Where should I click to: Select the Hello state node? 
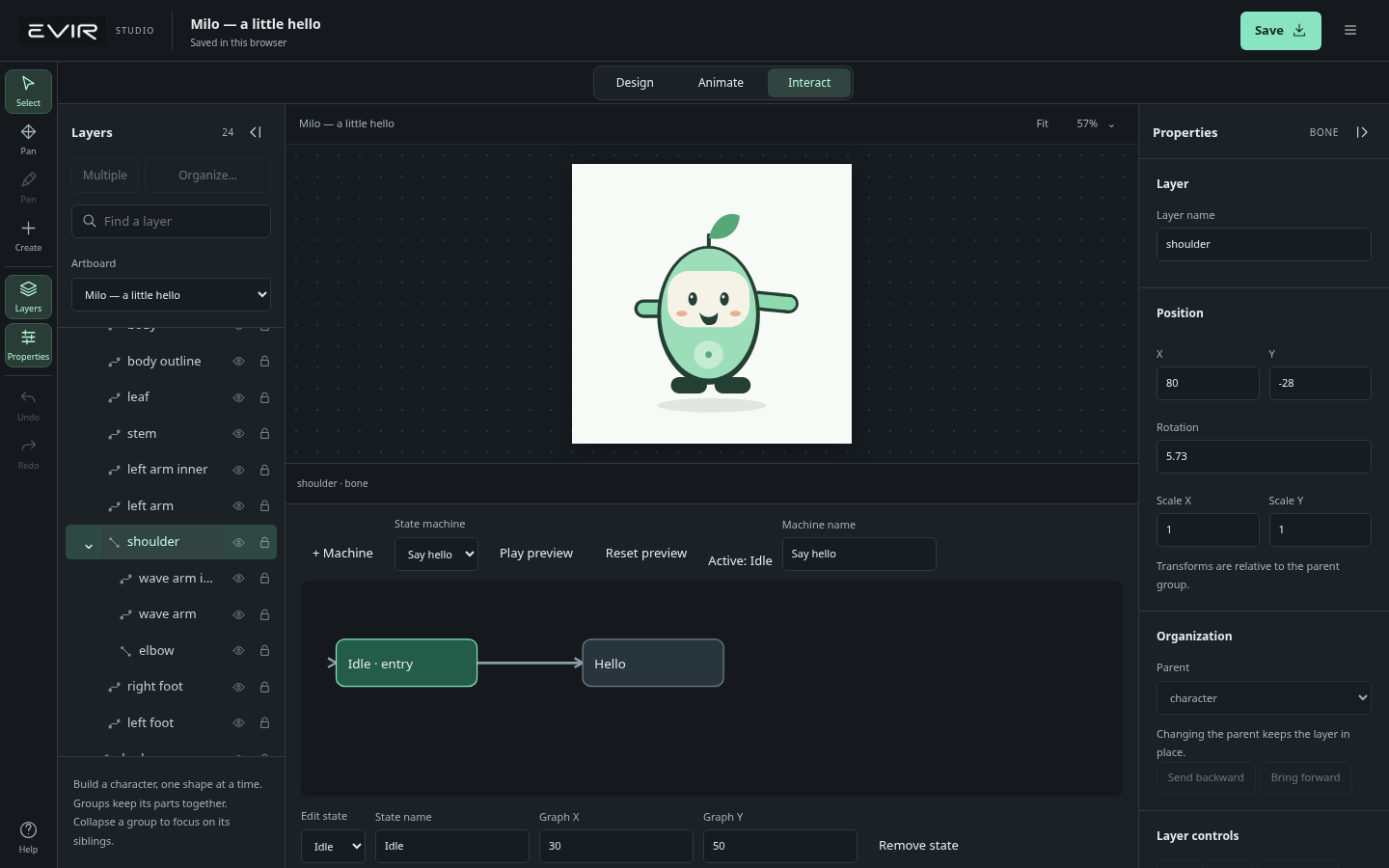[x=653, y=664]
